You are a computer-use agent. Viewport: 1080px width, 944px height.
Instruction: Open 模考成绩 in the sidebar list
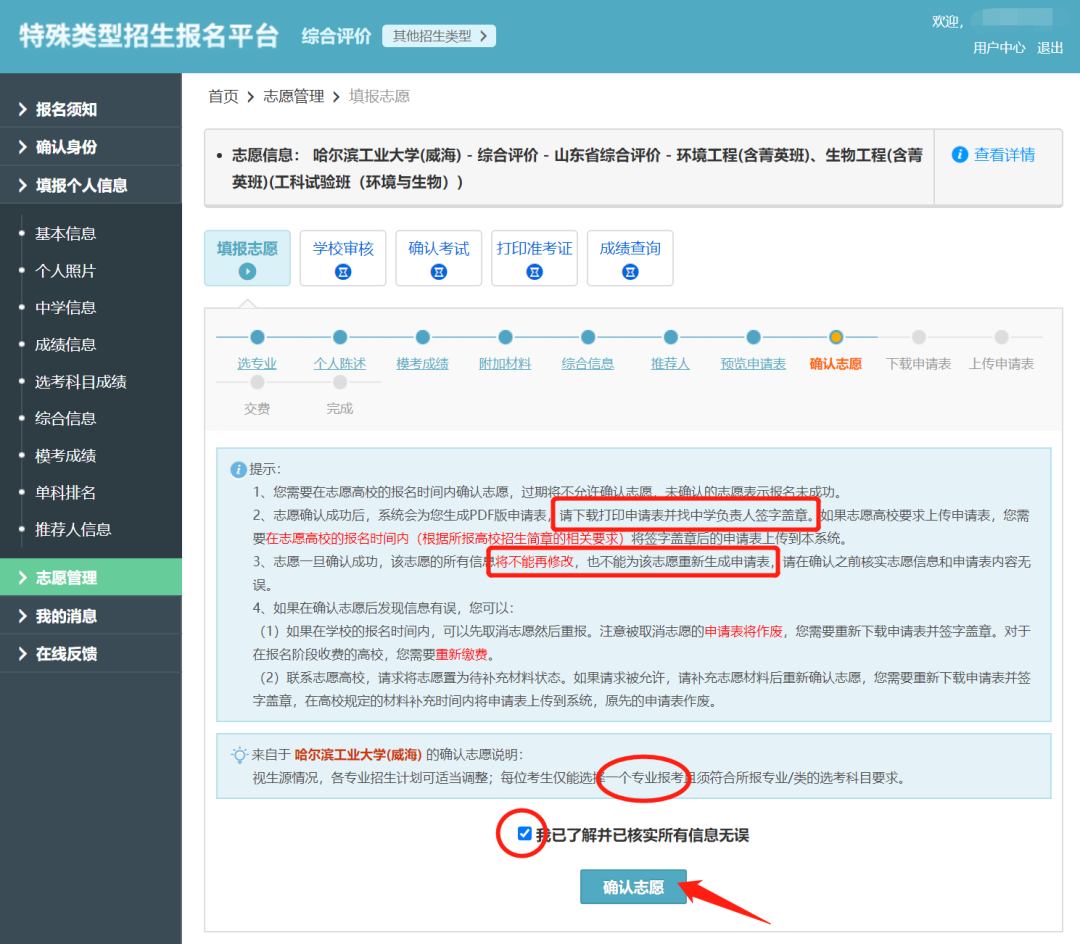tap(65, 455)
